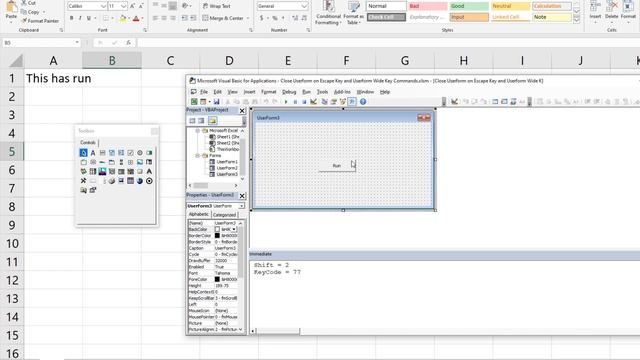The width and height of the screenshot is (640, 360).
Task: Select the Label control in the Toolbox
Action: pos(93,153)
